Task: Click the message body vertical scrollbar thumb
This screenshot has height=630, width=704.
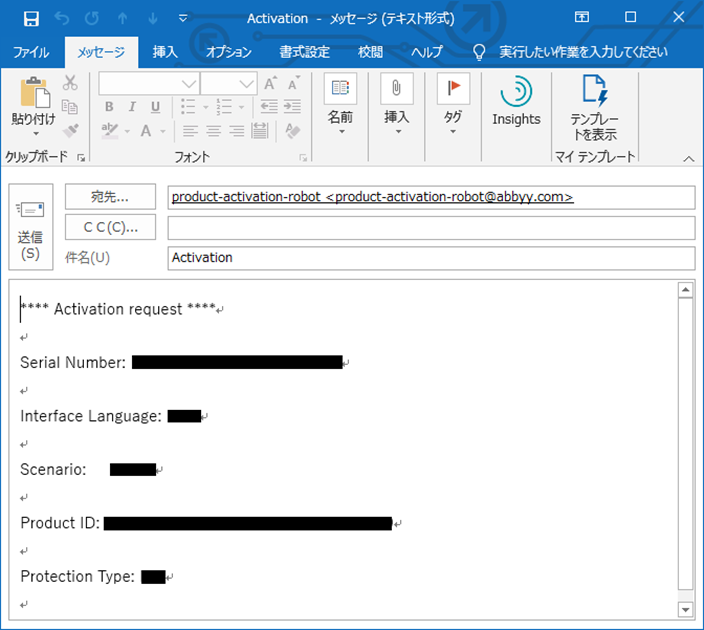Action: [685, 443]
